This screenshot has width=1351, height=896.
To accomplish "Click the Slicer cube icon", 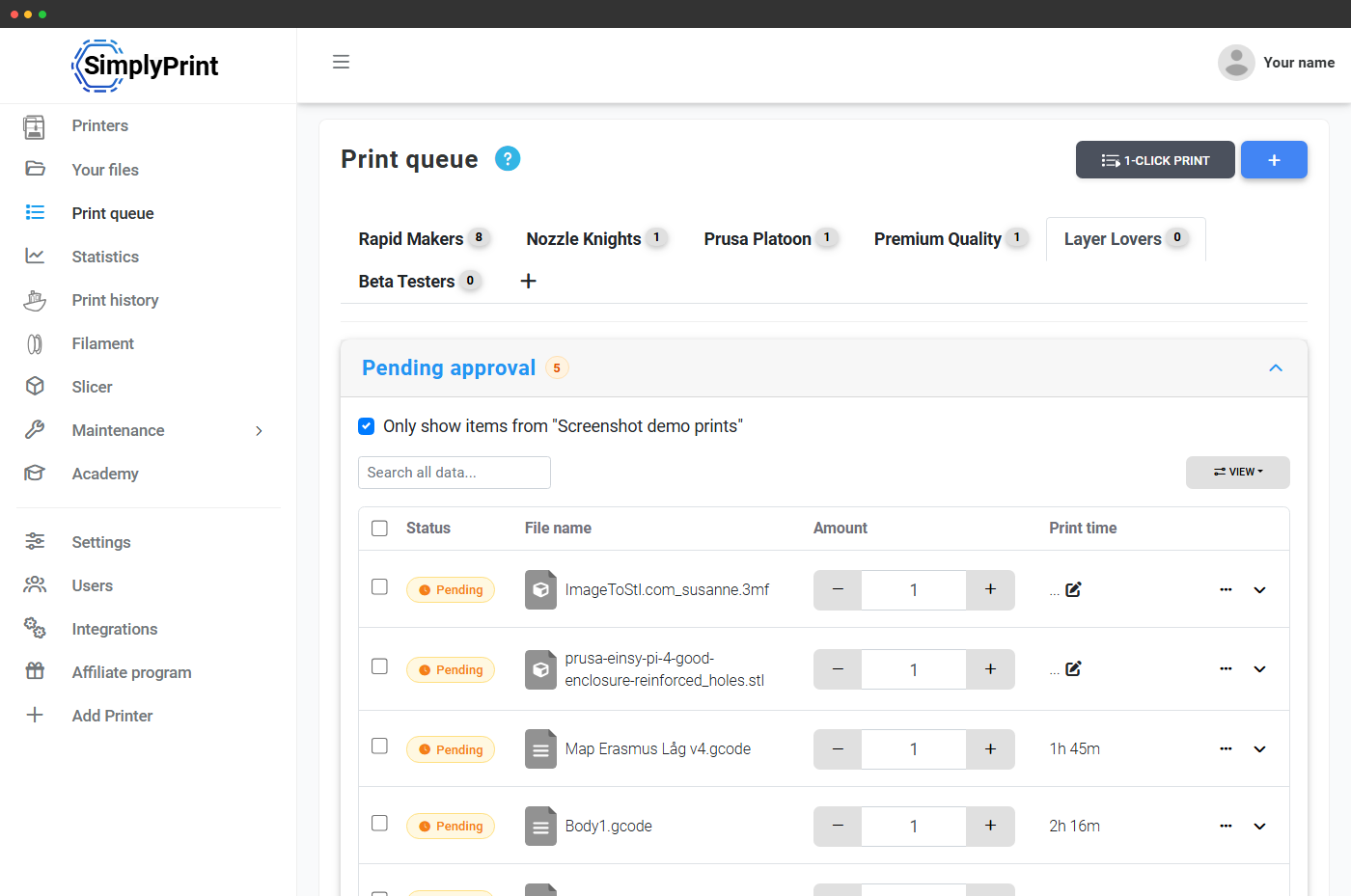I will [35, 386].
